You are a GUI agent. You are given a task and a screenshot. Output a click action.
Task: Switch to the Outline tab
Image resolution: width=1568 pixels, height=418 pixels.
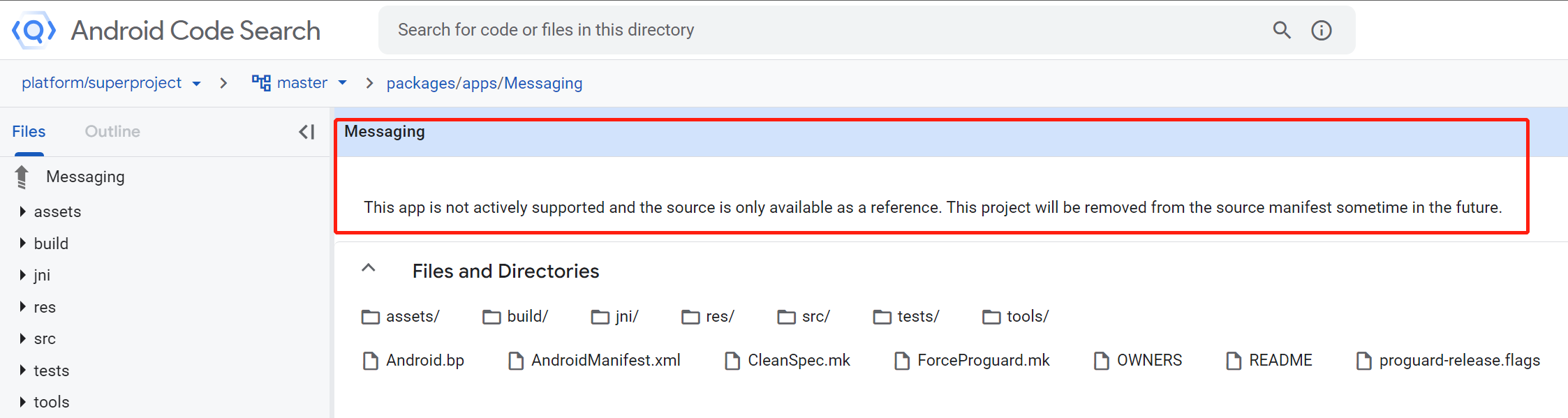(112, 132)
